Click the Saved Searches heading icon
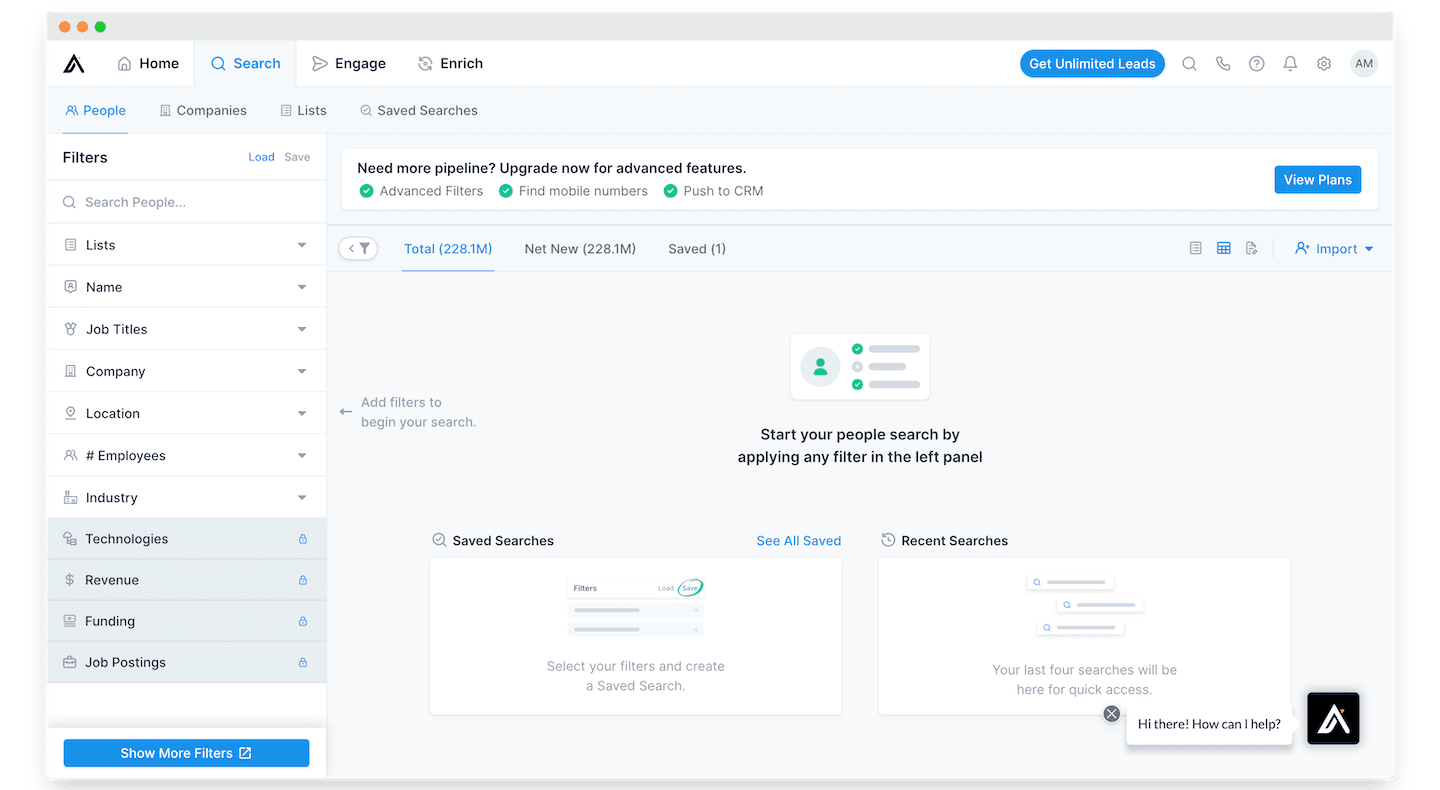This screenshot has width=1440, height=790. [439, 540]
